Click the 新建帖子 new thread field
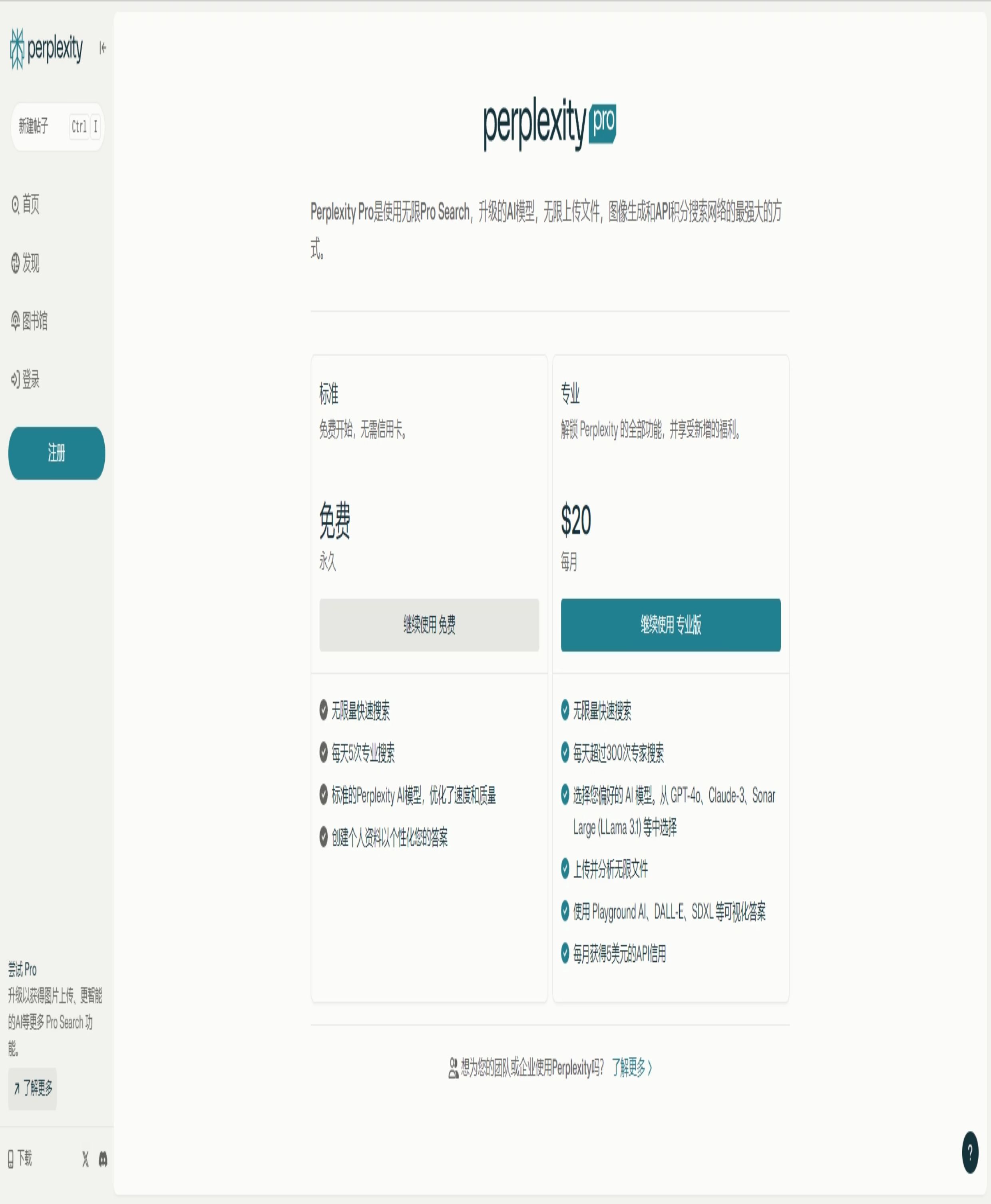 [x=57, y=126]
